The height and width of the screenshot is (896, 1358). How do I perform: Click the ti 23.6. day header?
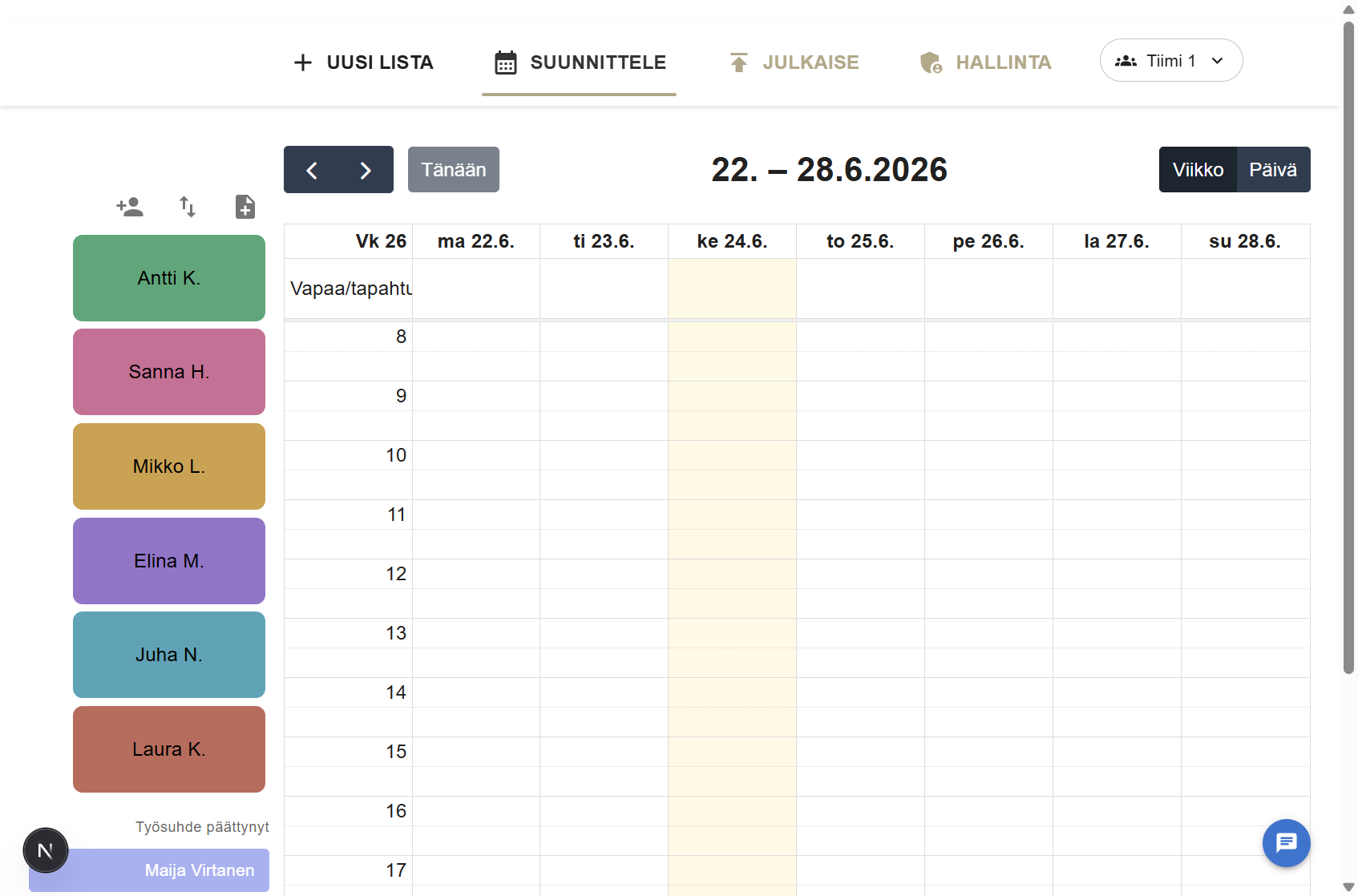(x=604, y=241)
